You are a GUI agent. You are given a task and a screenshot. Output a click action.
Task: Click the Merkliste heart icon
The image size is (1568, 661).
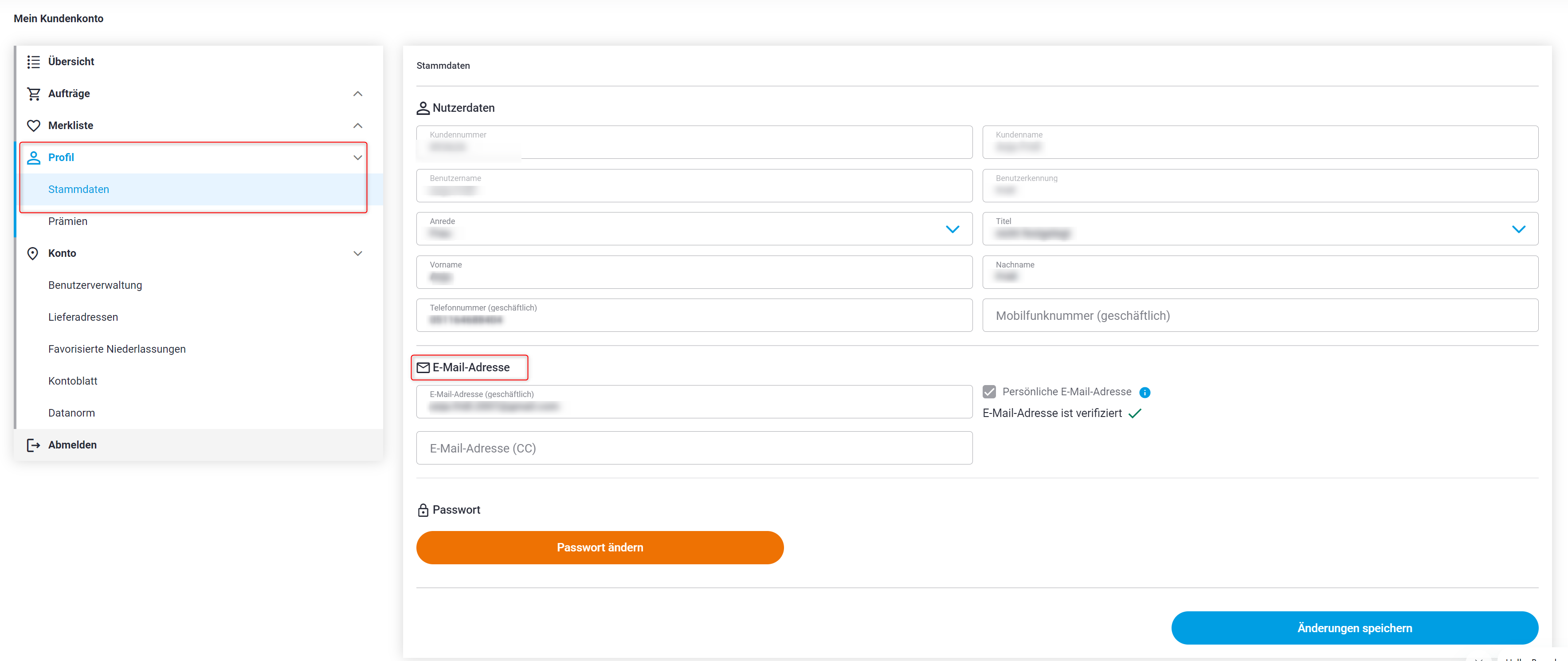click(x=33, y=126)
